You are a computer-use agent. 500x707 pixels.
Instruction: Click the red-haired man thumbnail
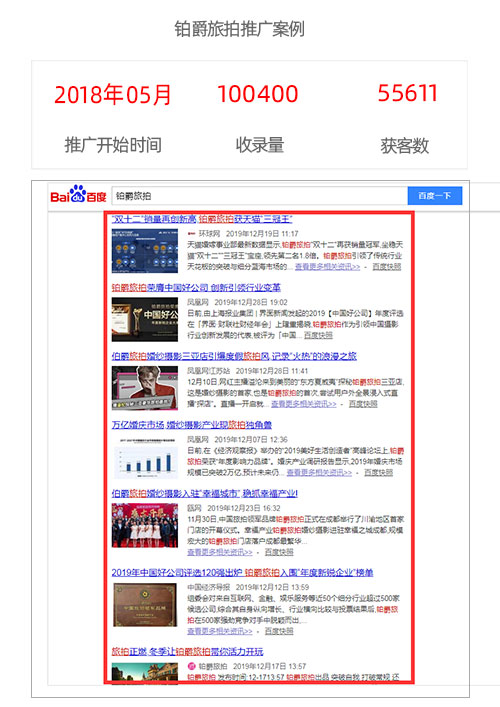(145, 388)
